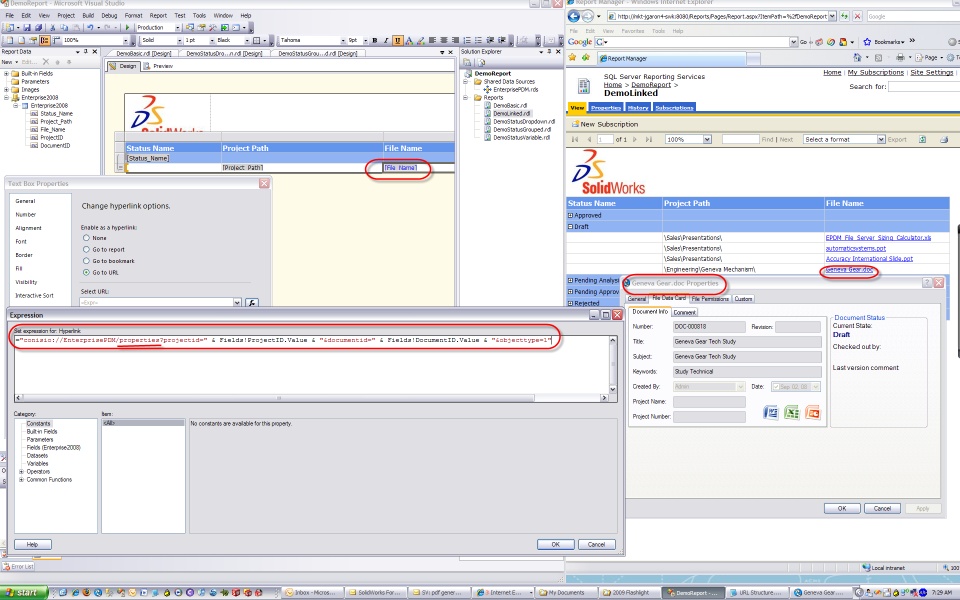Expand the Pending Analysis group
This screenshot has height=600, width=960.
571,280
